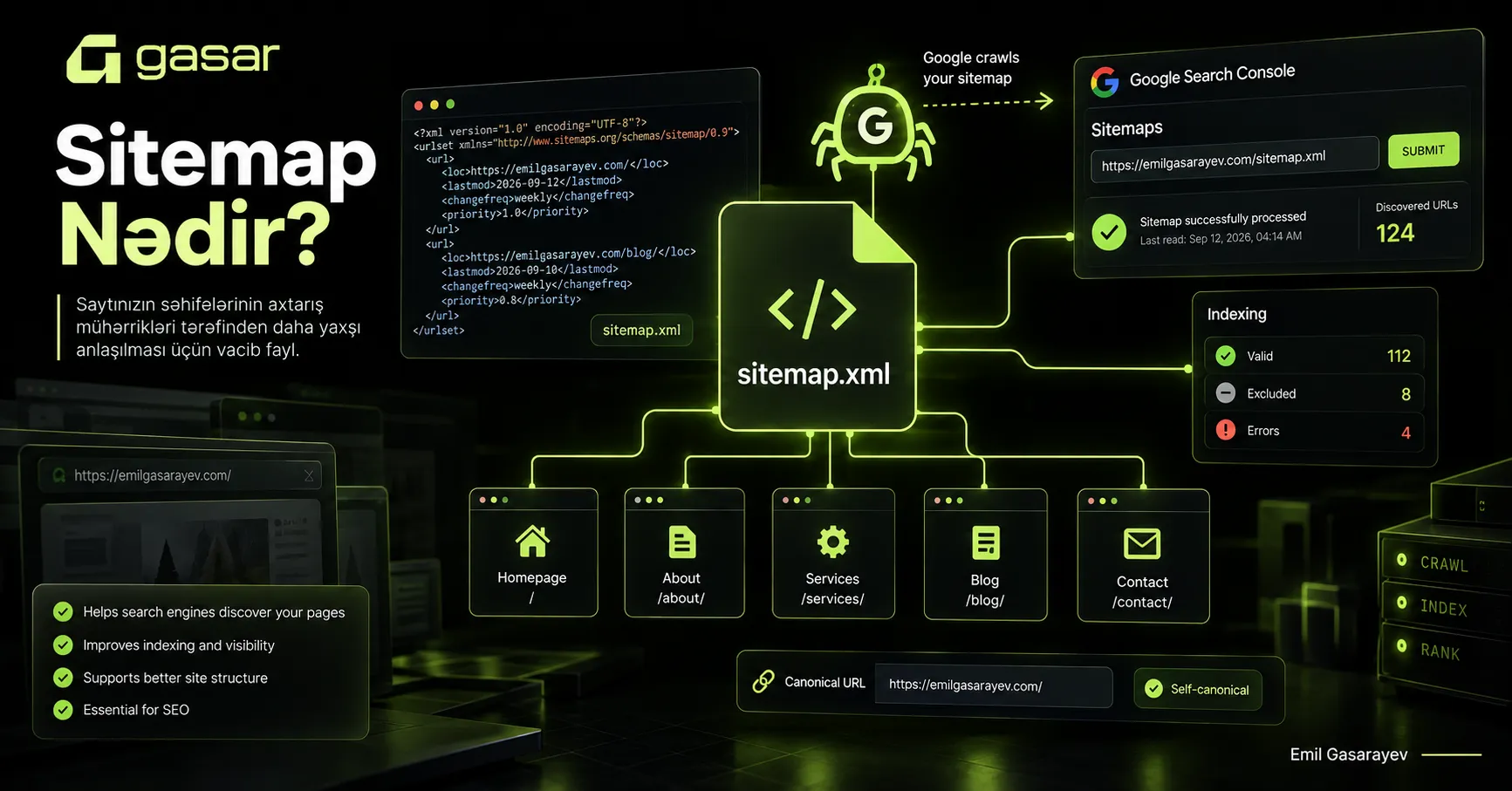Click the check next to Helps search engines
The height and width of the screenshot is (791, 1512).
(63, 611)
